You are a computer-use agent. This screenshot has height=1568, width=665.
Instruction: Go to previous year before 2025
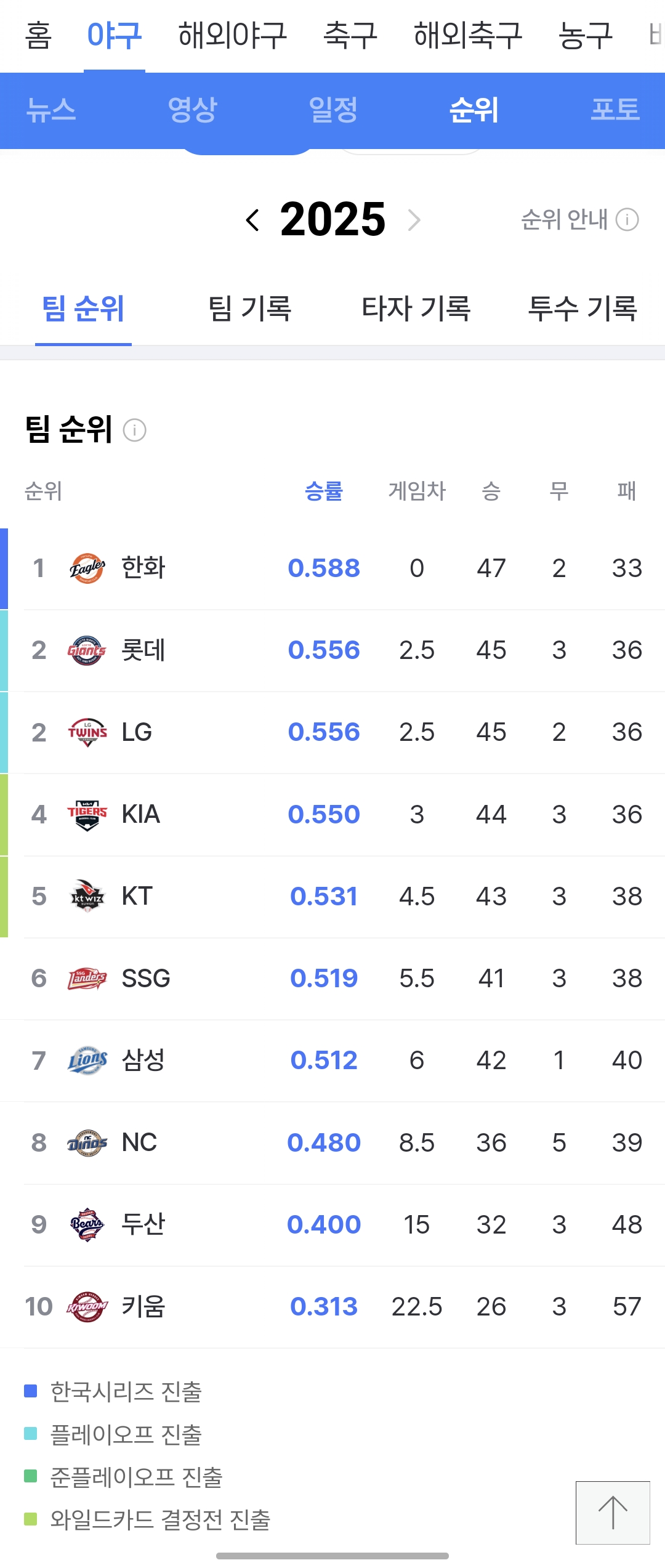point(252,220)
